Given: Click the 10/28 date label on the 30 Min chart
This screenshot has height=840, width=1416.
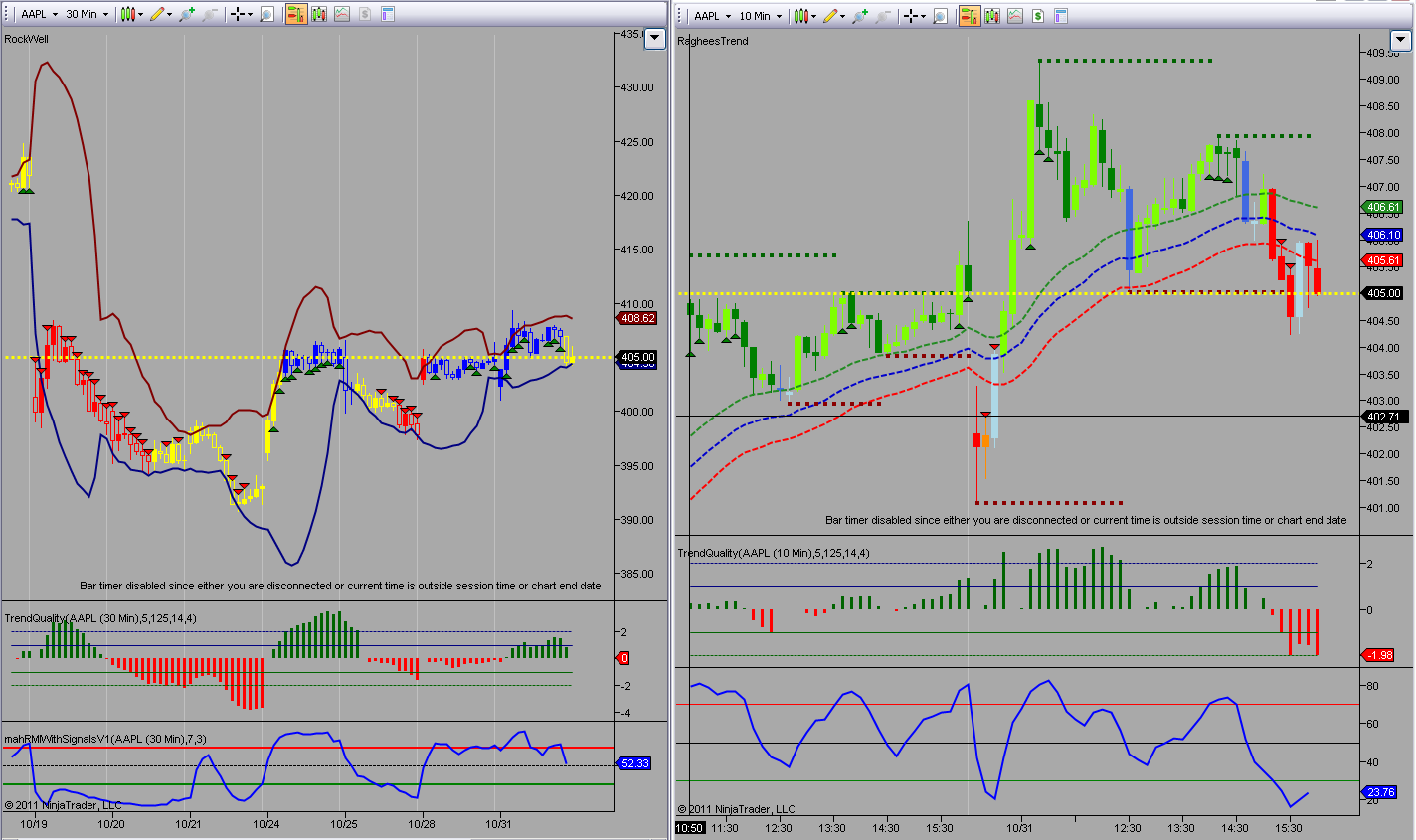Looking at the screenshot, I should [x=422, y=824].
